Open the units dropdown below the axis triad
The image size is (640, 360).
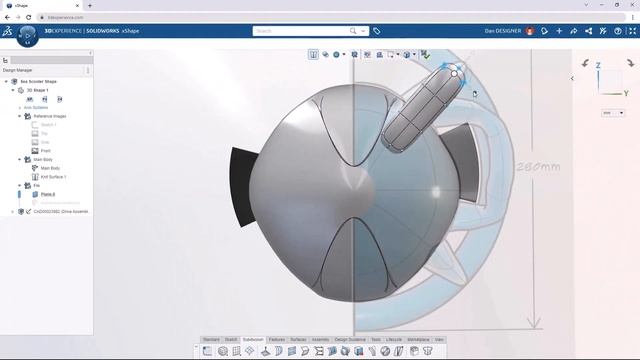click(x=613, y=113)
